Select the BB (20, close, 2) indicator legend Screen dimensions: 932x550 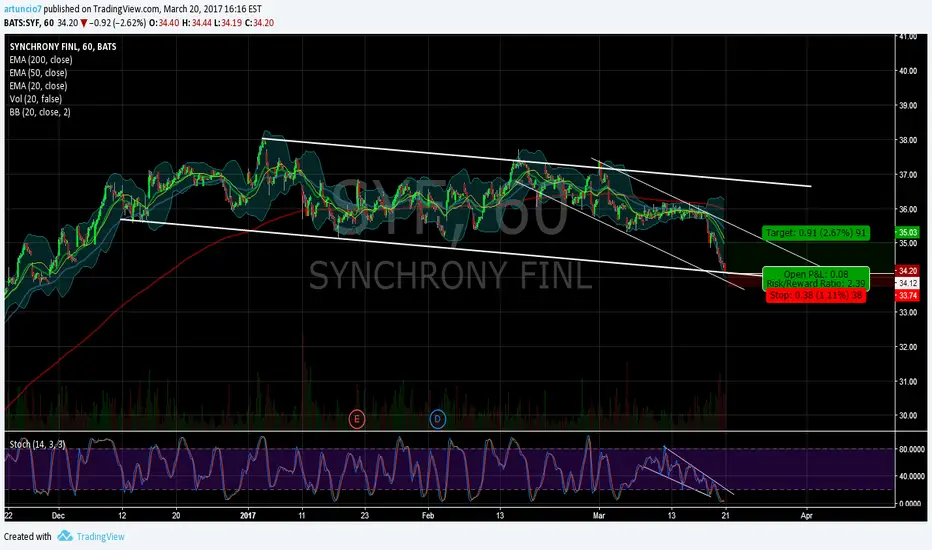click(x=40, y=112)
